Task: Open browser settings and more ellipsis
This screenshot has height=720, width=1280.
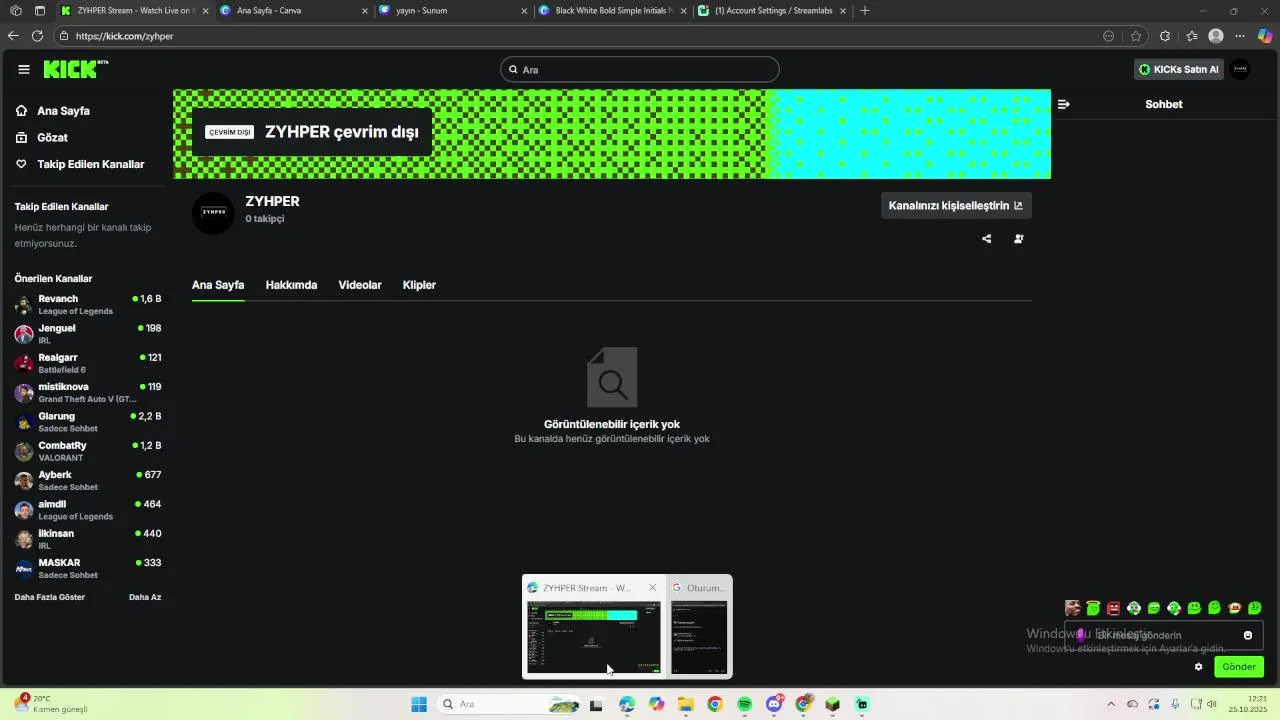Action: coord(1241,36)
